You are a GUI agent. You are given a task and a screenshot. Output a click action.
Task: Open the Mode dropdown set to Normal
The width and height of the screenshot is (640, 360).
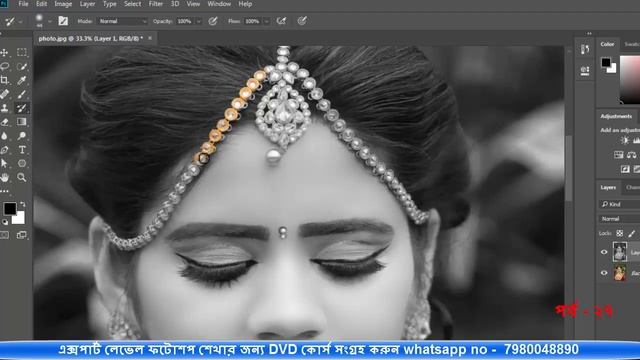coord(122,21)
